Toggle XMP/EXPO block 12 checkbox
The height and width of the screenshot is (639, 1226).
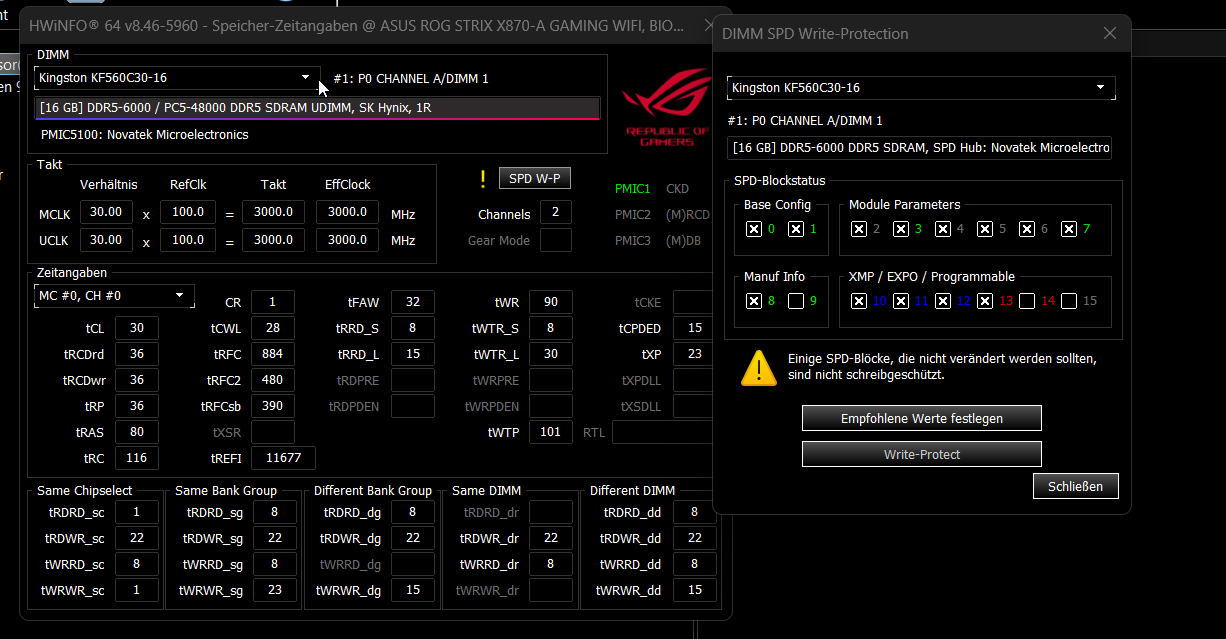pyautogui.click(x=943, y=301)
